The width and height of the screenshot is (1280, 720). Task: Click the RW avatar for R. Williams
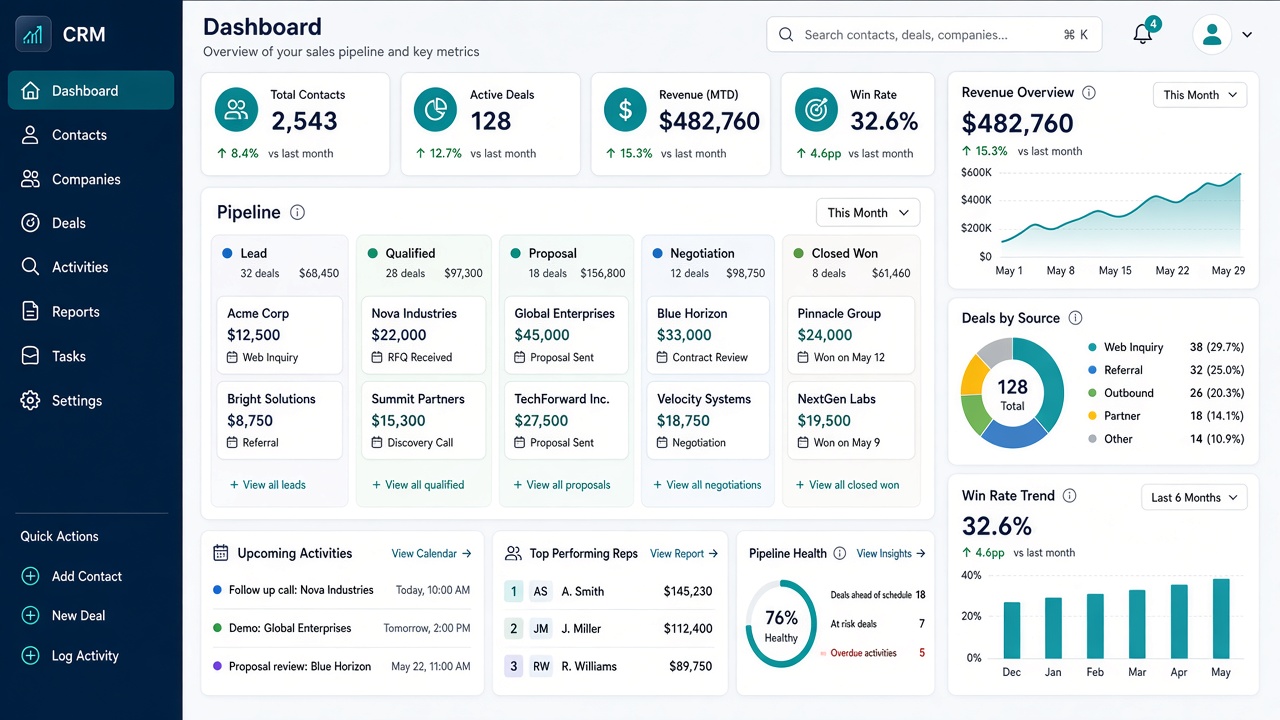tap(541, 666)
